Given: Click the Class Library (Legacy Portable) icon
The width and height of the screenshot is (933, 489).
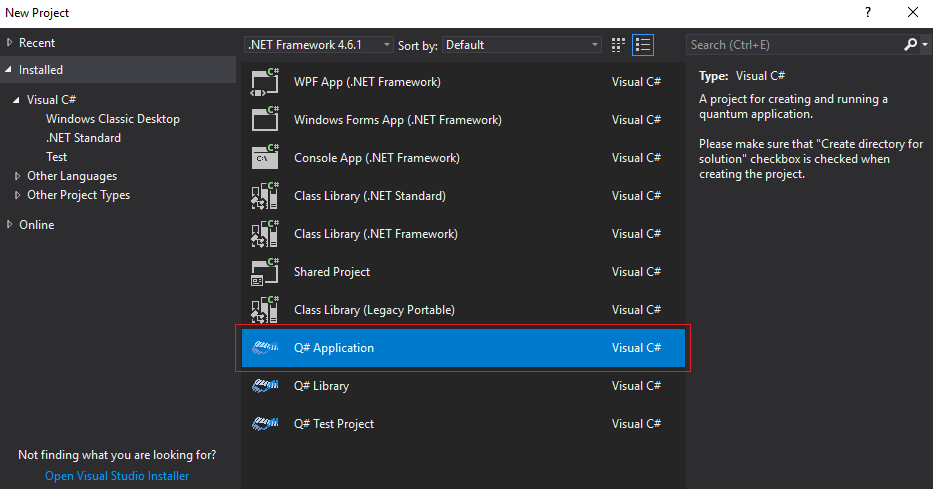Looking at the screenshot, I should click(265, 310).
